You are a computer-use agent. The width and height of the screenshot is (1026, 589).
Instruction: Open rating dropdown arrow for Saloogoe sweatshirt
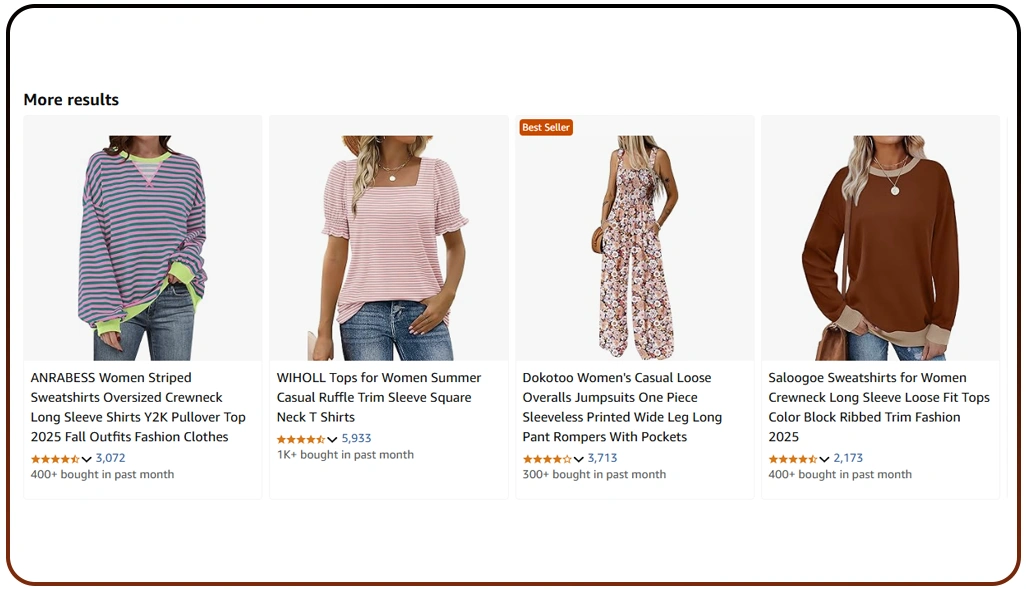(x=825, y=459)
